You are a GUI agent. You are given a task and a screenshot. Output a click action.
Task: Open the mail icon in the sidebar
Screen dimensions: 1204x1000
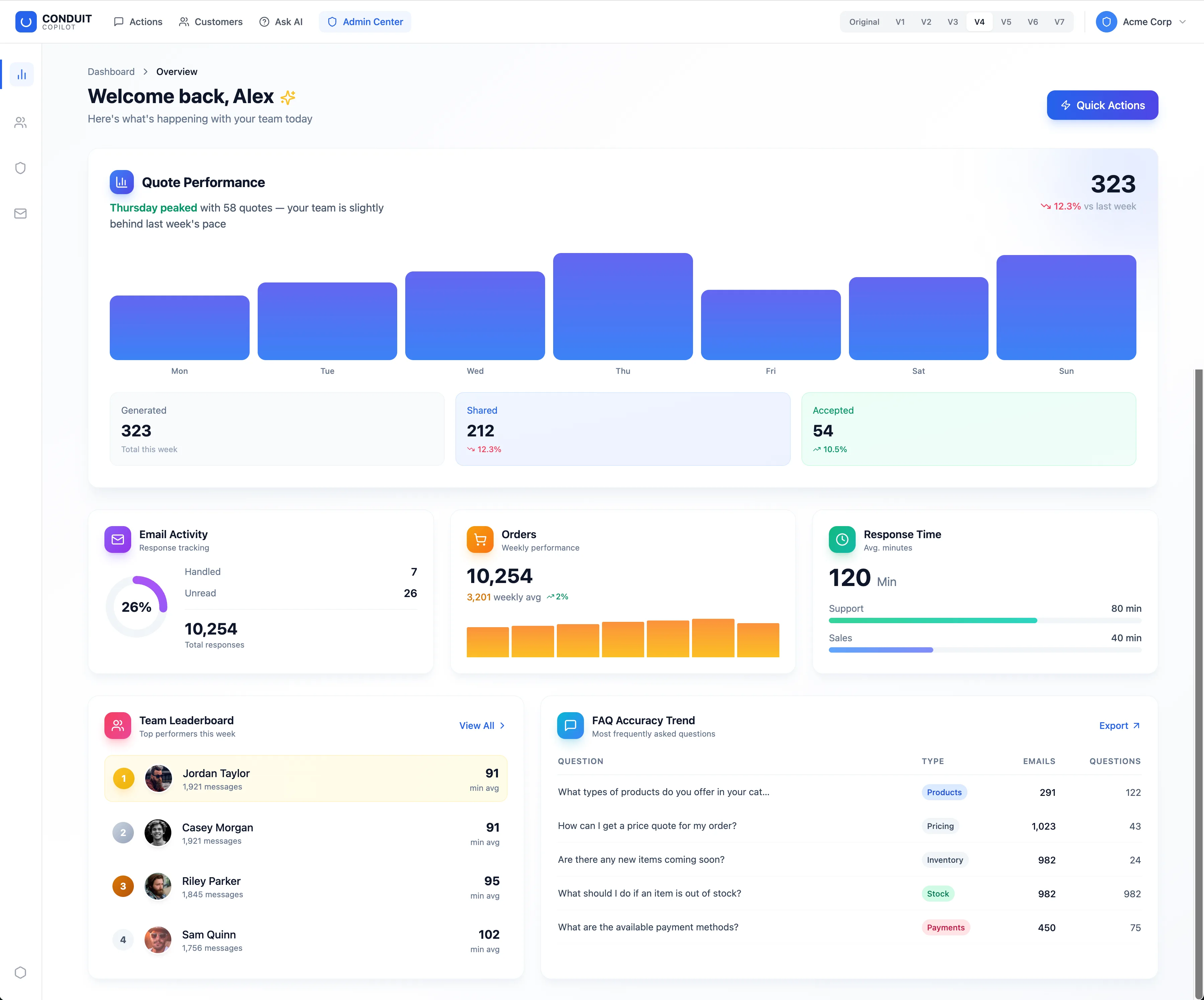(x=21, y=213)
